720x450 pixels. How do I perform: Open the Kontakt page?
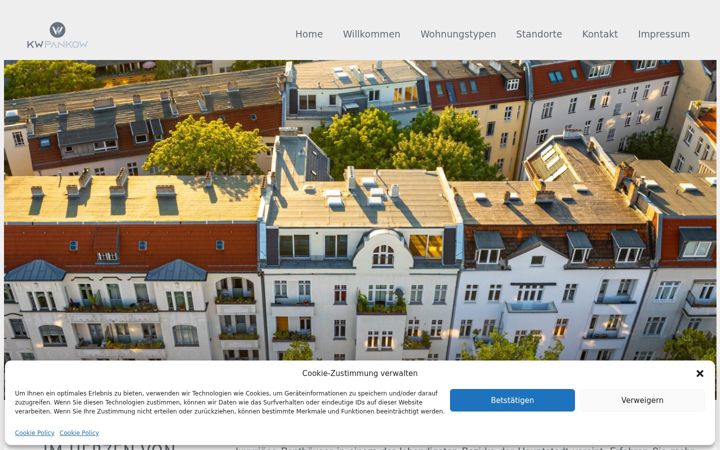pos(600,34)
